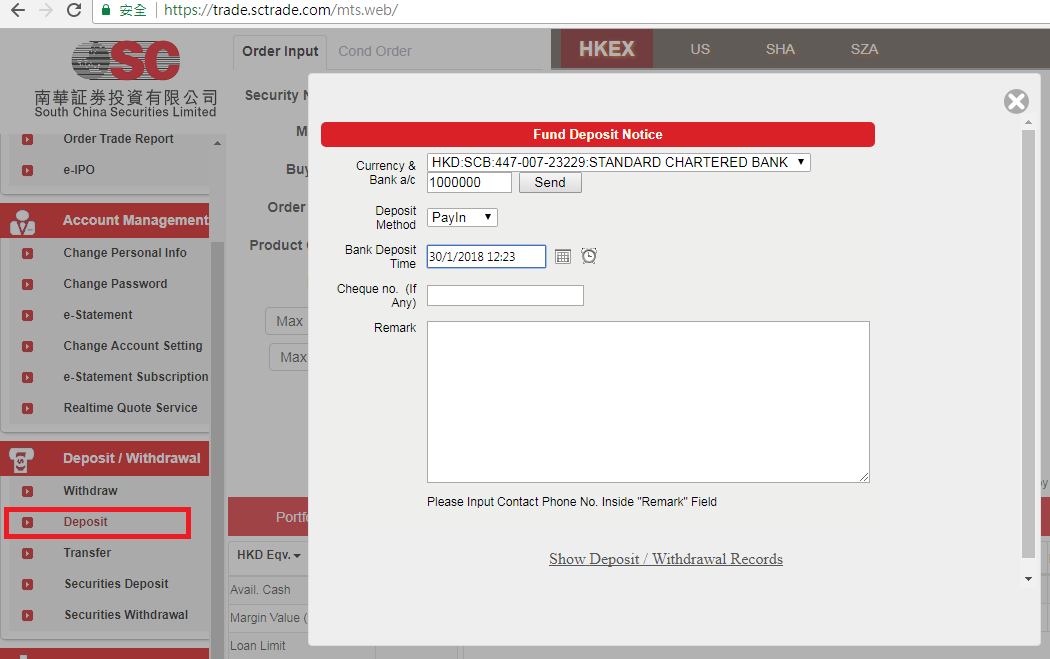This screenshot has width=1050, height=659.
Task: Click the browser back arrow
Action: point(17,11)
